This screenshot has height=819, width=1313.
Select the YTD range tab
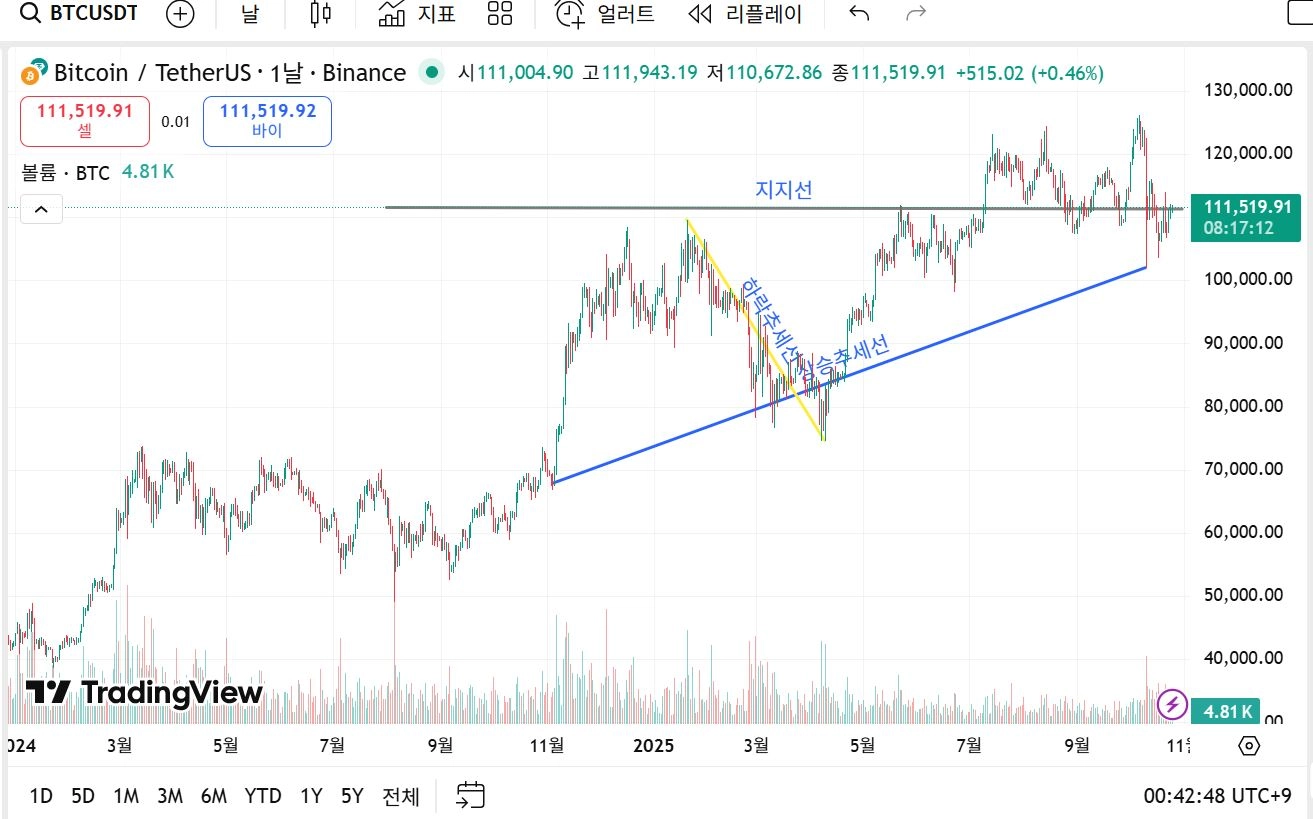263,796
